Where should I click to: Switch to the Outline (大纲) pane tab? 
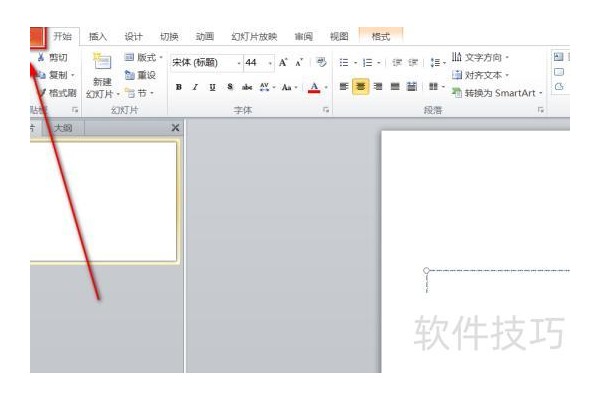tap(63, 128)
